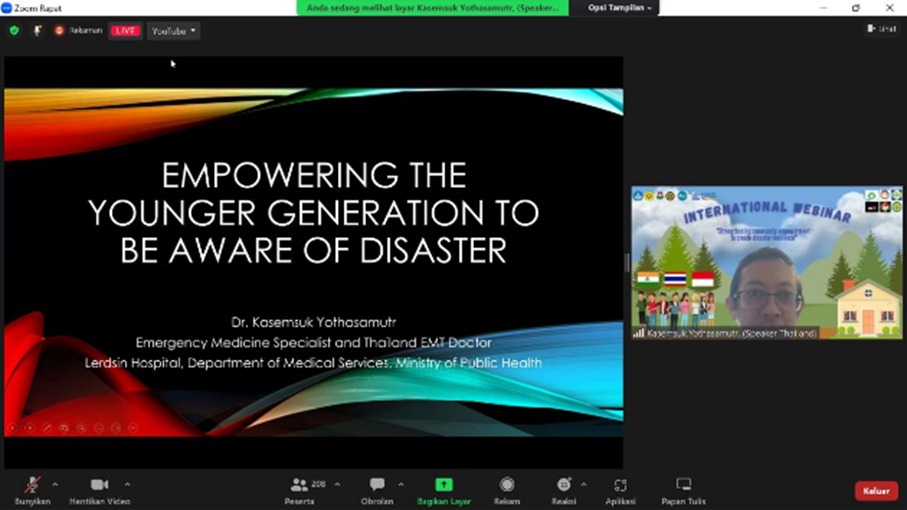Click the green Bagikan Layar share icon
The height and width of the screenshot is (510, 907).
point(444,485)
